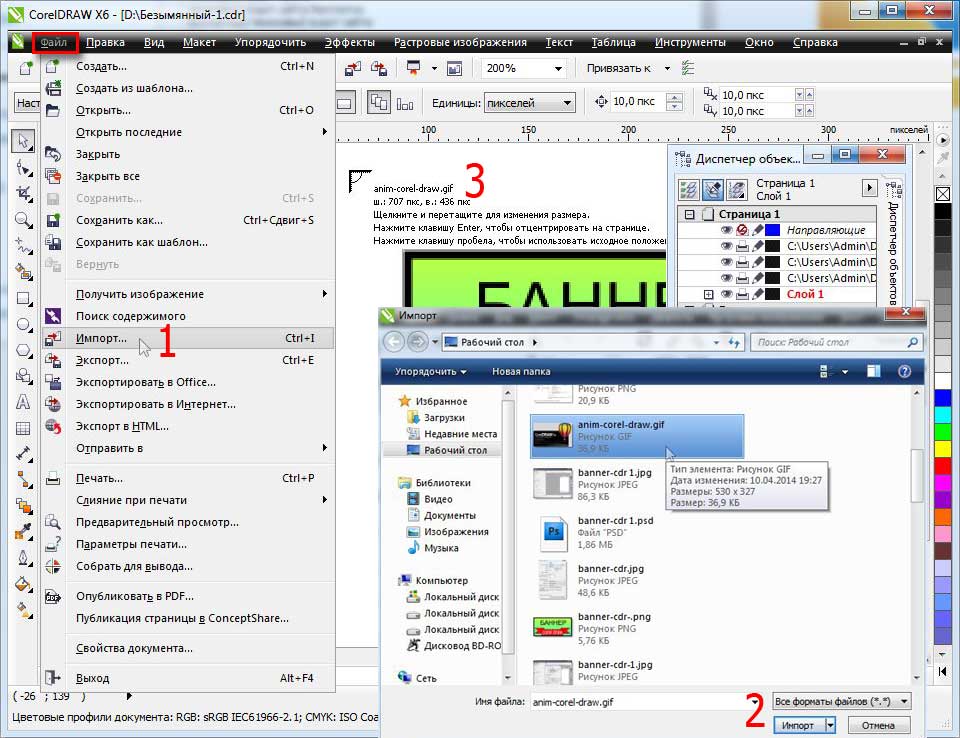Image resolution: width=960 pixels, height=738 pixels.
Task: Select the Crop tool in toolbox
Action: (x=23, y=193)
